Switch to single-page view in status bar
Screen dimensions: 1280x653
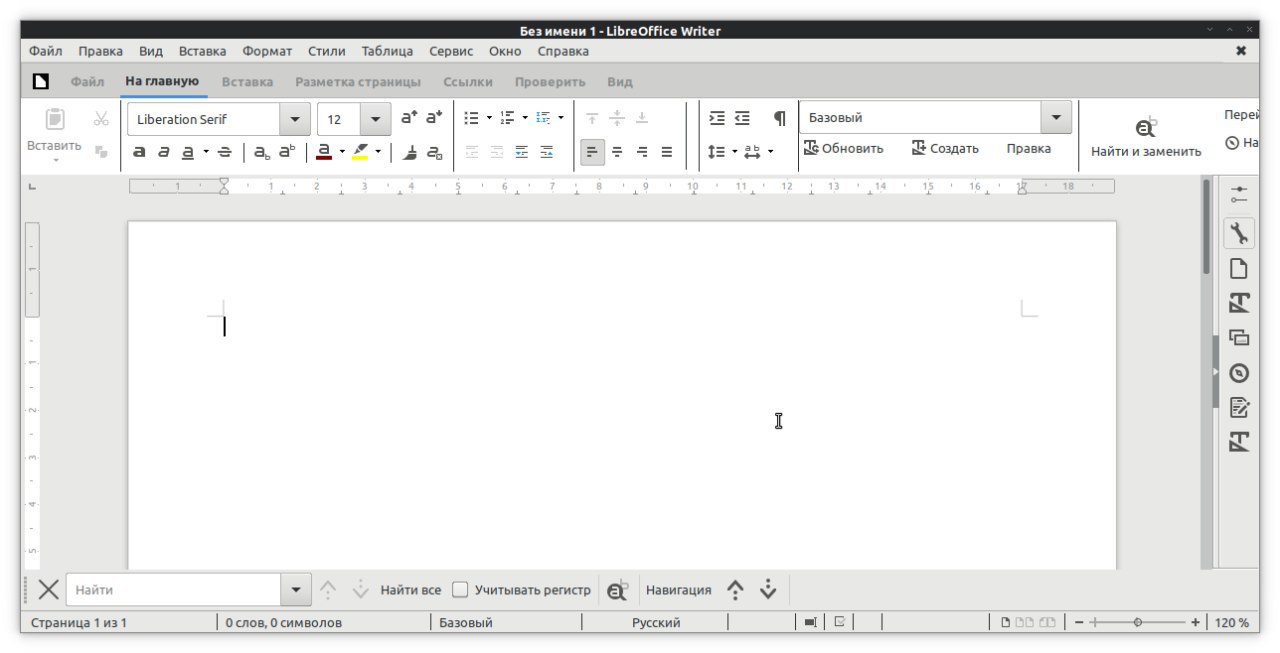1006,622
